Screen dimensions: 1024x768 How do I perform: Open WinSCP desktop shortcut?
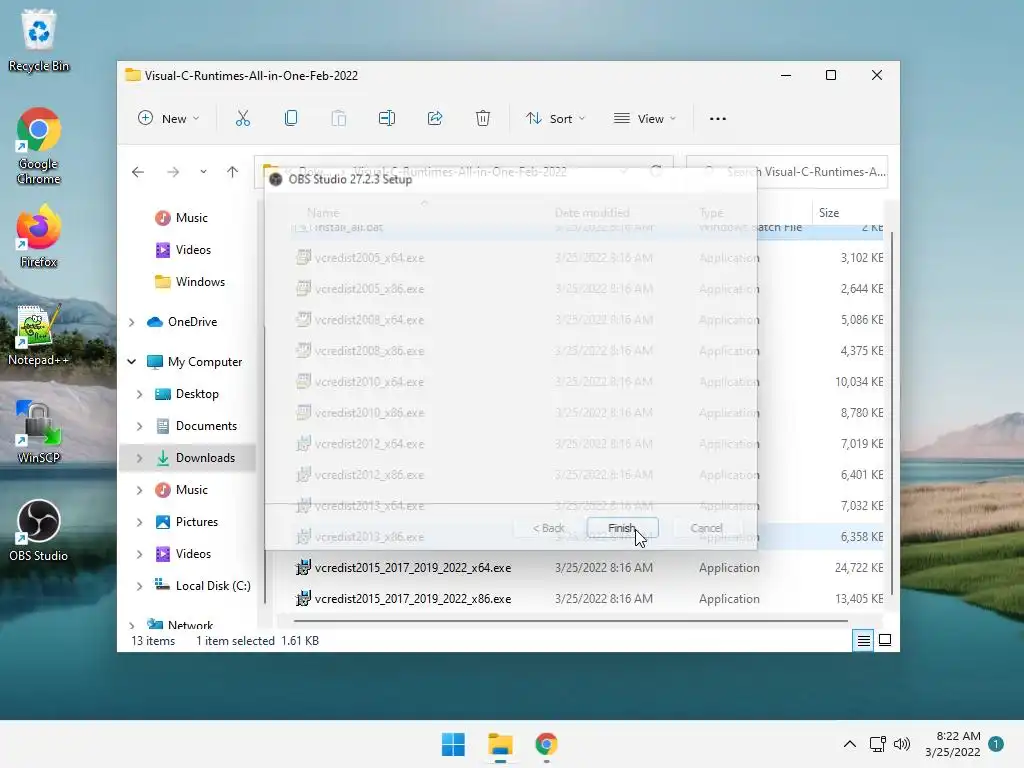[x=39, y=432]
